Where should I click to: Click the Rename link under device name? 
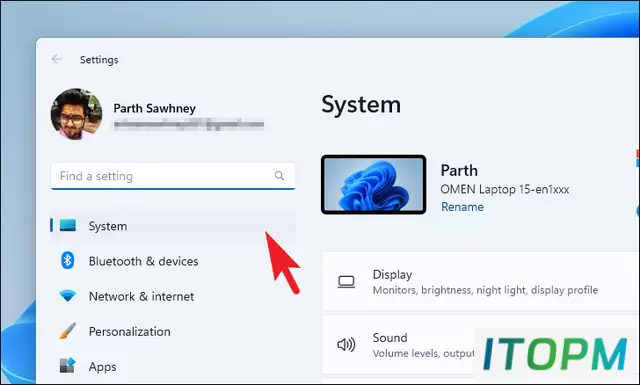[x=462, y=207]
